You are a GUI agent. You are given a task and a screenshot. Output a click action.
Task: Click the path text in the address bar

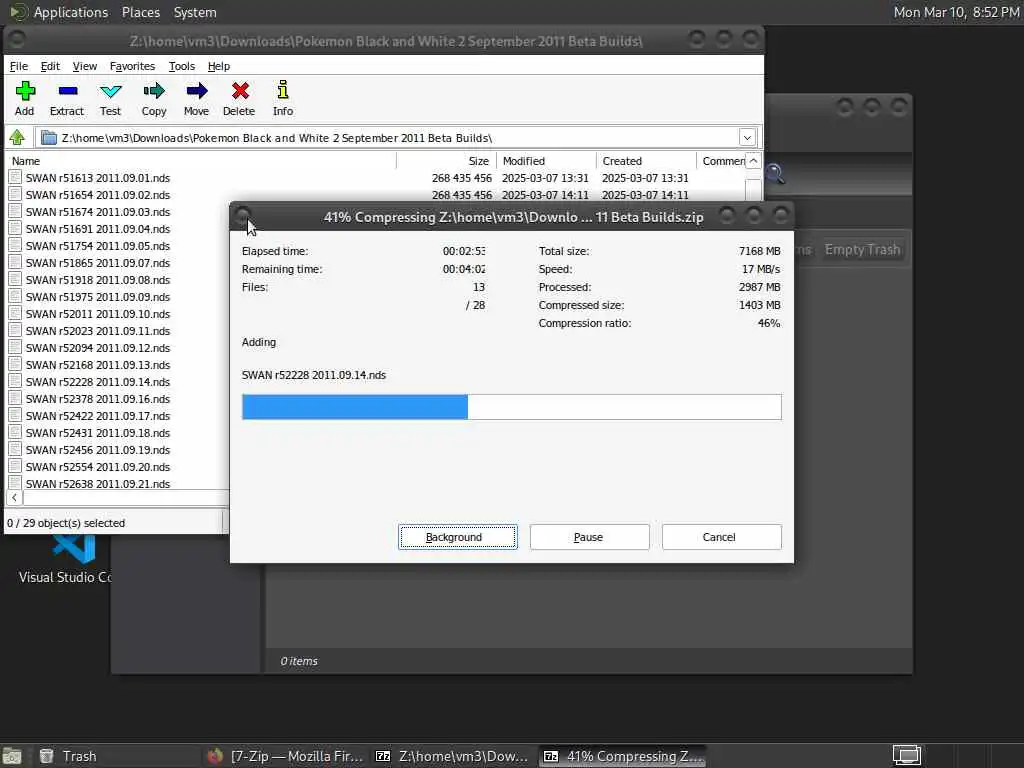pyautogui.click(x=277, y=138)
